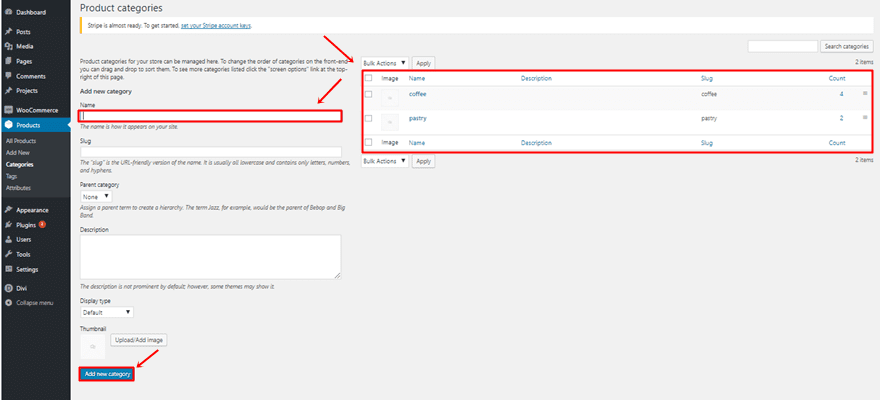The image size is (880, 400).
Task: Open Posts via pushpin icon
Action: 8,32
